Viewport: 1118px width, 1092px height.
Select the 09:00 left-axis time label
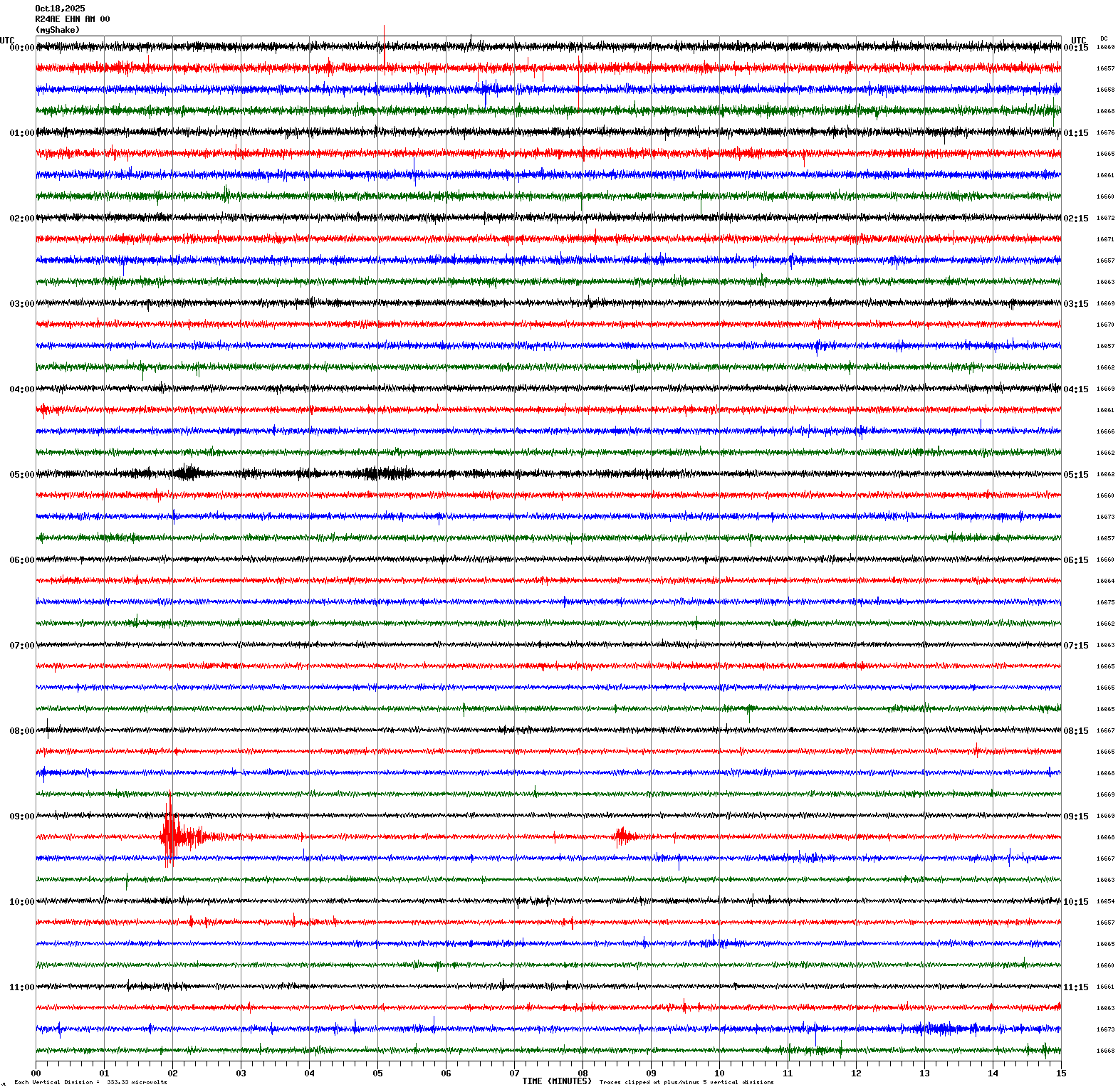21,817
